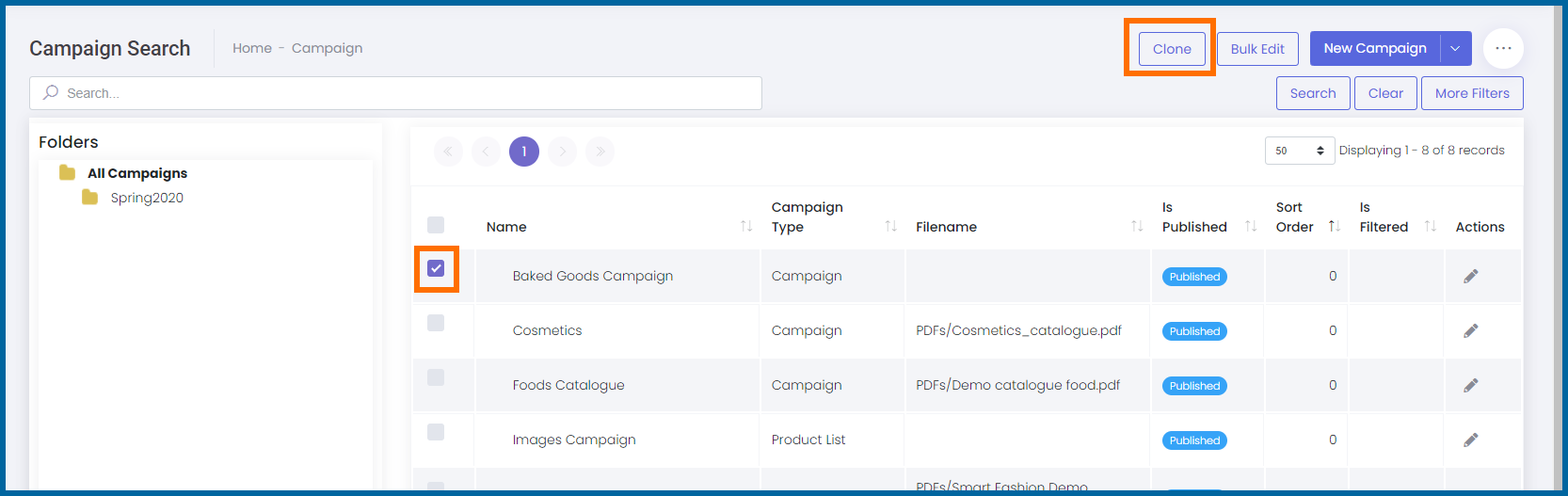This screenshot has width=1568, height=496.
Task: Focus the campaign Search input field
Action: 395,93
